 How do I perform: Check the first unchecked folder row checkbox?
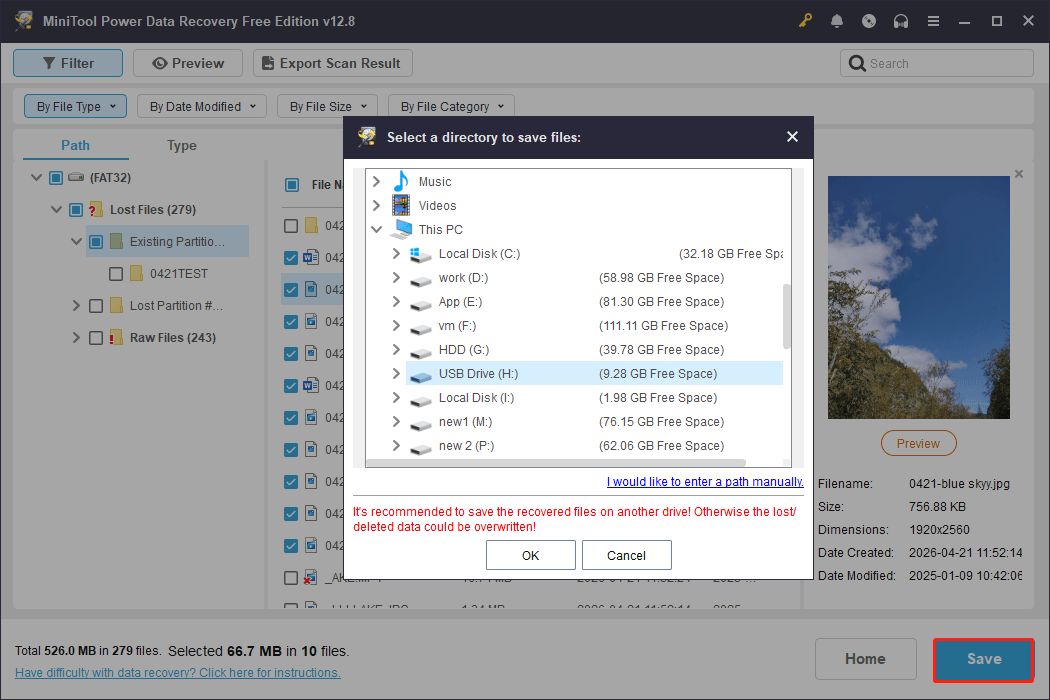click(x=291, y=226)
